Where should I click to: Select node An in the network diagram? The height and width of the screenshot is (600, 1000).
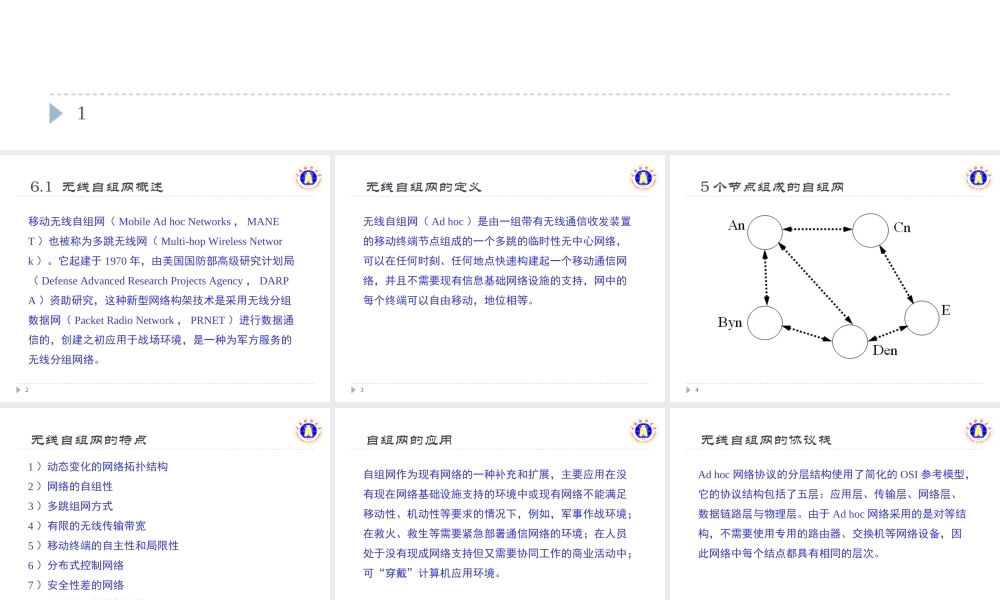tap(763, 230)
